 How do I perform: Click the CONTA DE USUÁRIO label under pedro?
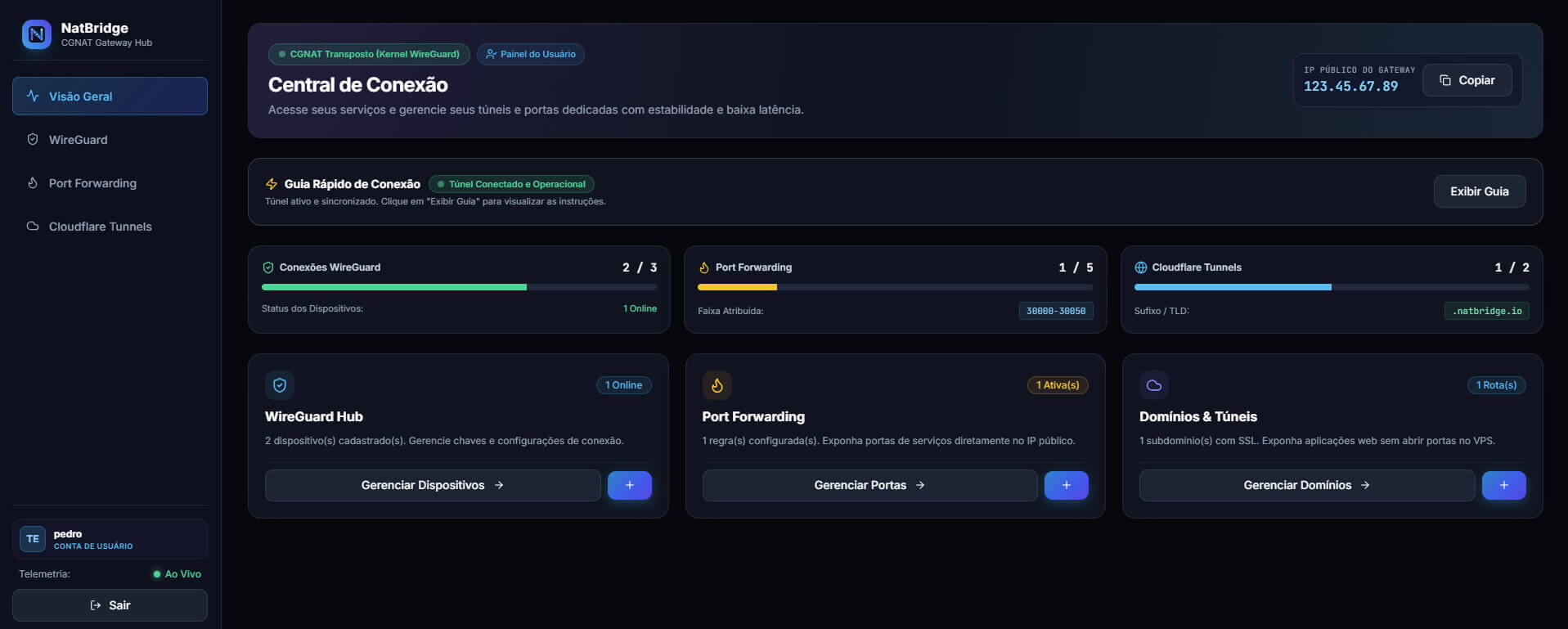tap(93, 546)
